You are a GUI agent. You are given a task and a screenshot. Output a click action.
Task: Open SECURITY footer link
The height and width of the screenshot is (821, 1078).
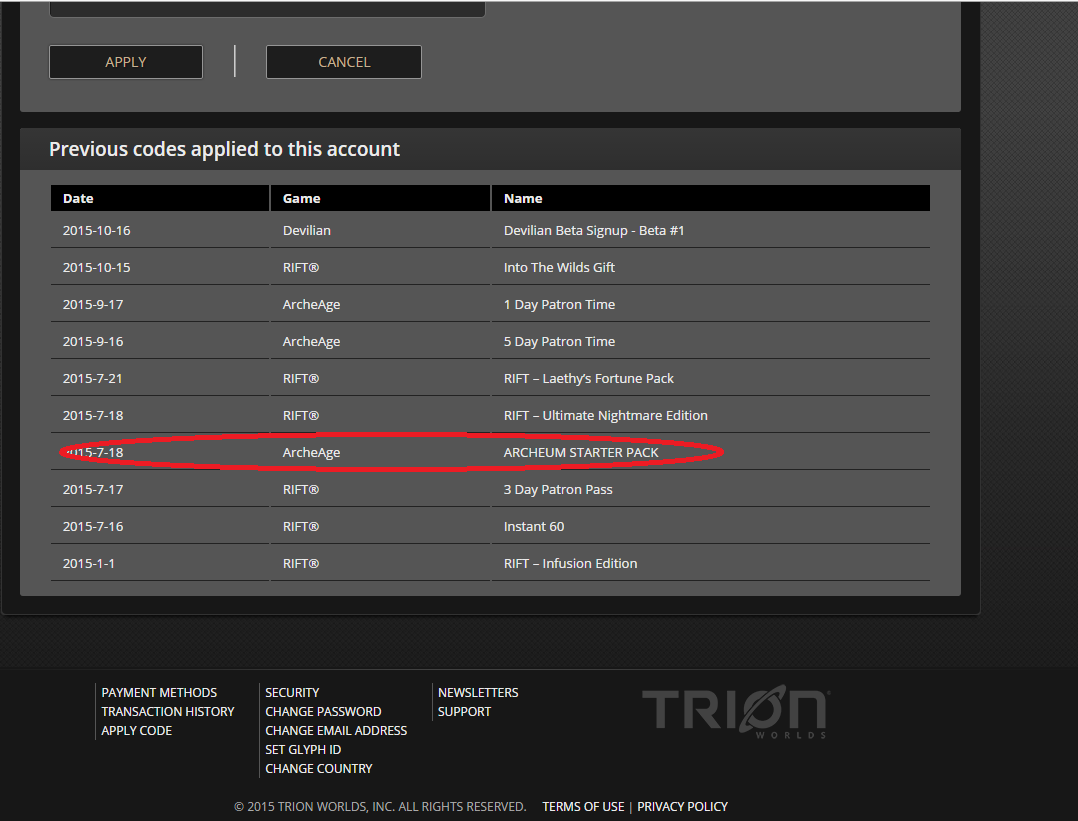click(292, 692)
